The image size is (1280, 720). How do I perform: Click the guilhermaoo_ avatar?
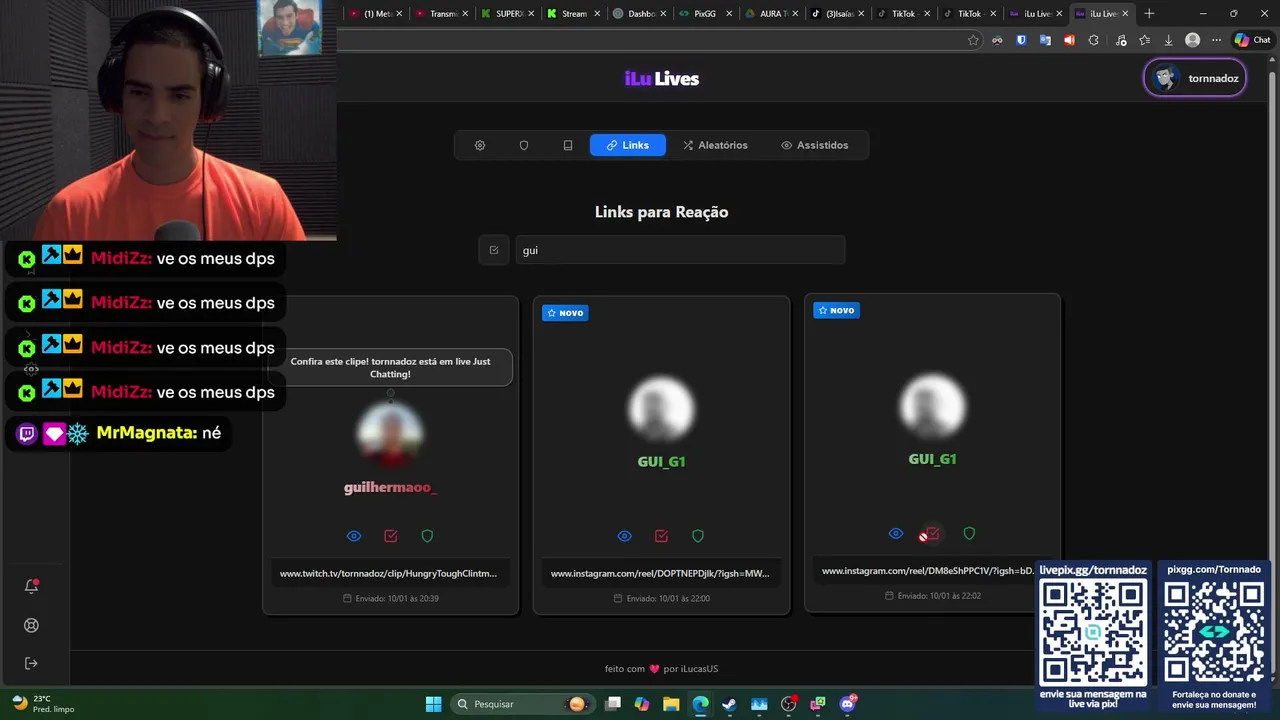[x=390, y=435]
